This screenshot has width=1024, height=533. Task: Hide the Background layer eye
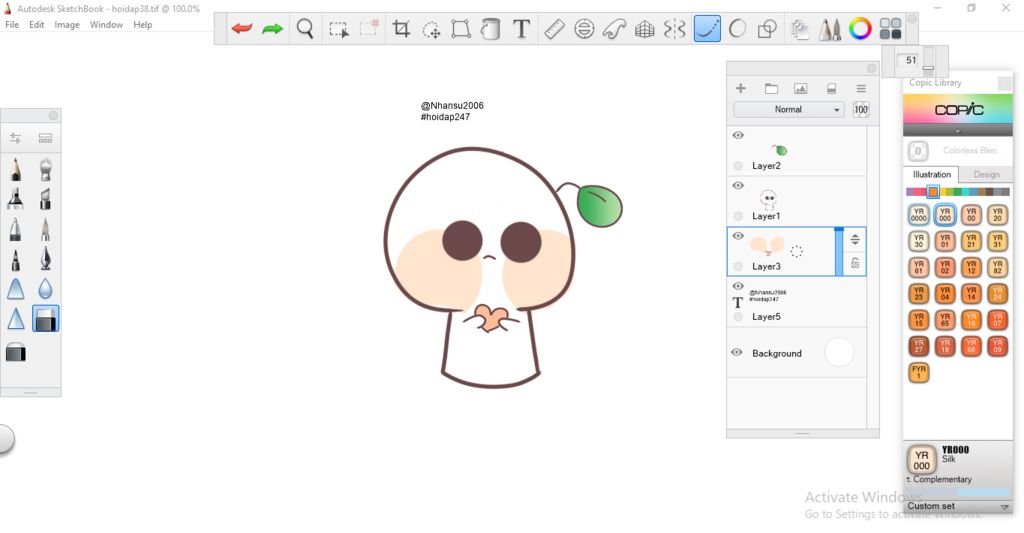[737, 352]
